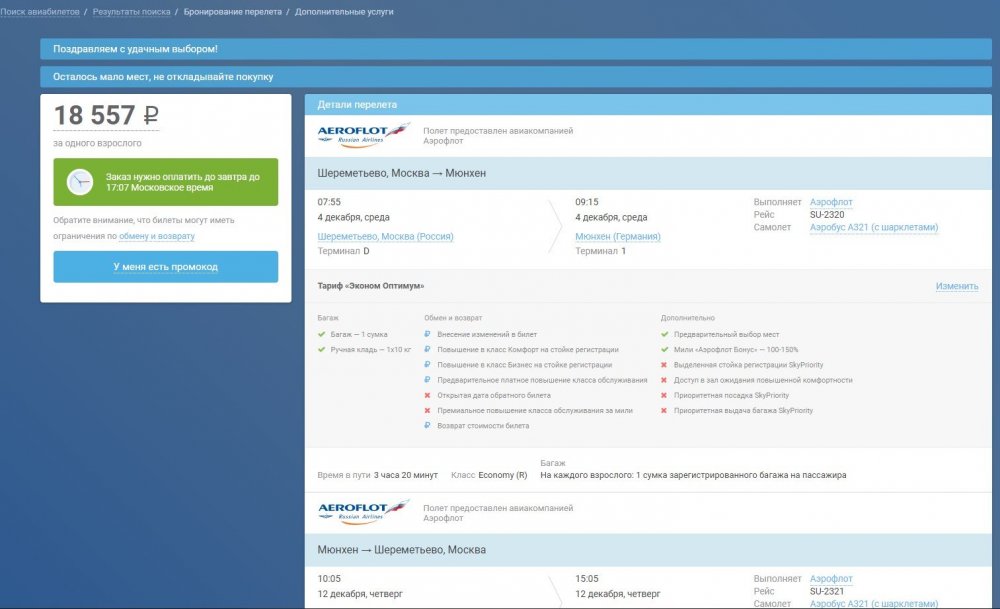The height and width of the screenshot is (609, 1000).
Task: Click the flight number 'SU-2320'
Action: (827, 214)
